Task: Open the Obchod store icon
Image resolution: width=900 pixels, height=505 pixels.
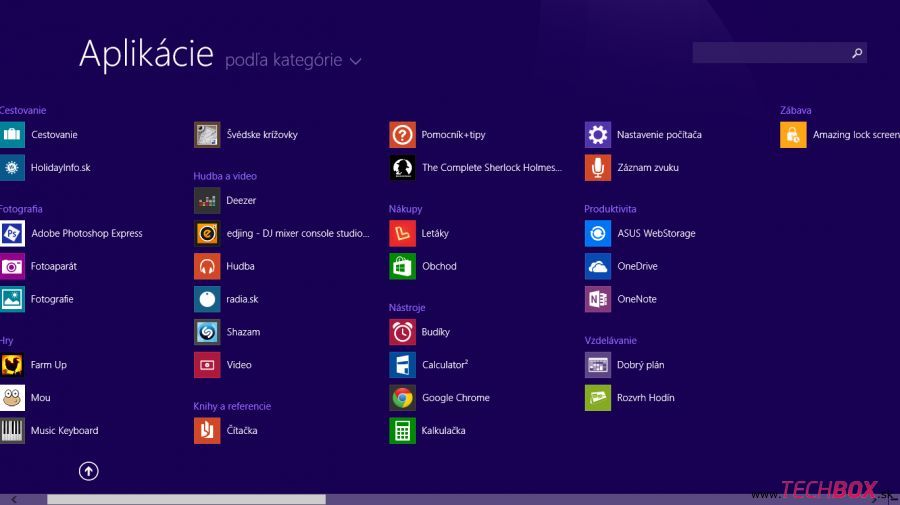Action: (x=402, y=266)
